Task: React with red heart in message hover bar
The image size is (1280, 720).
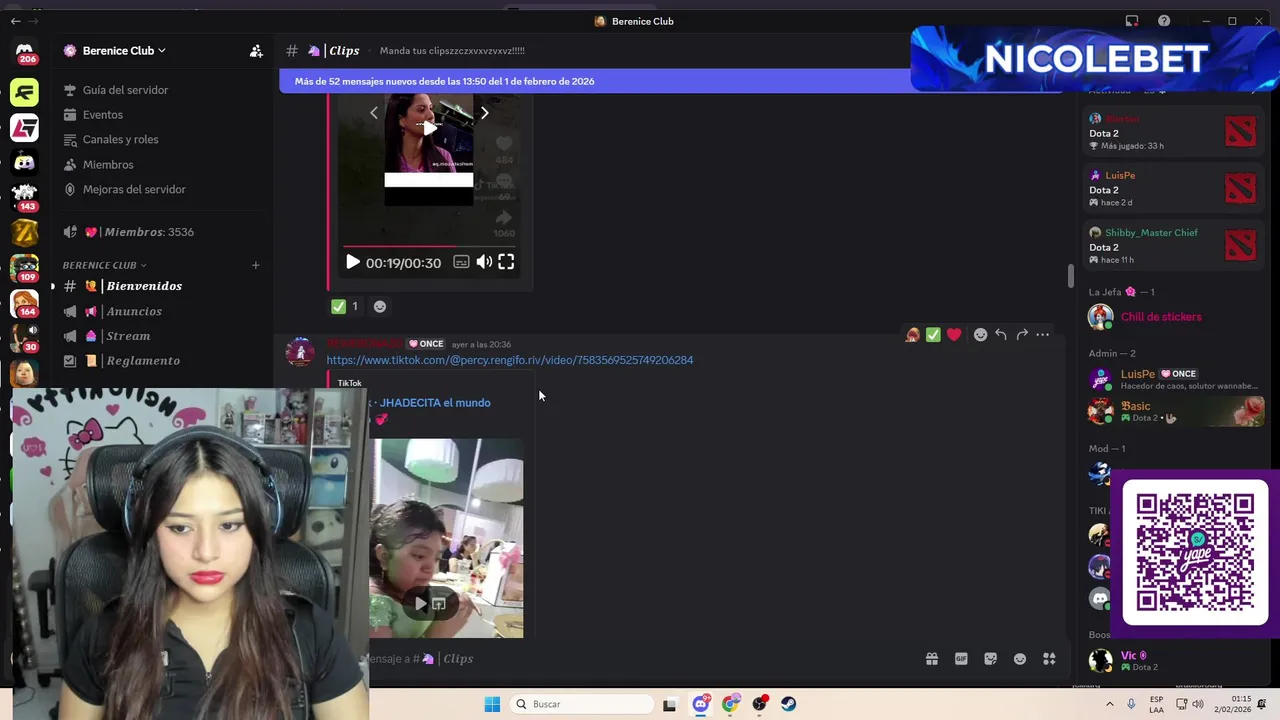Action: 954,335
